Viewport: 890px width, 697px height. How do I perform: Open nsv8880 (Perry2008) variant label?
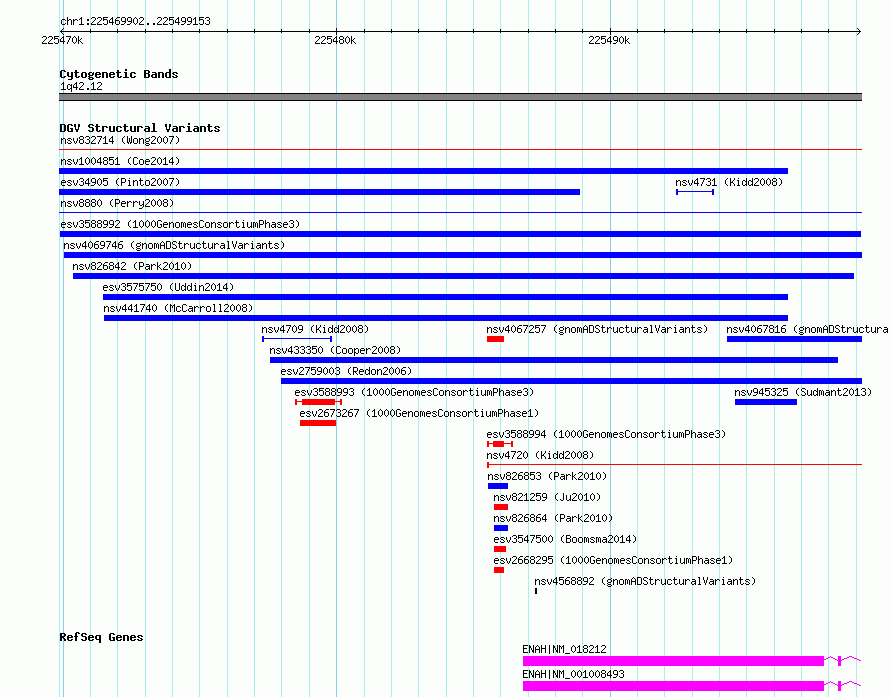(x=117, y=203)
